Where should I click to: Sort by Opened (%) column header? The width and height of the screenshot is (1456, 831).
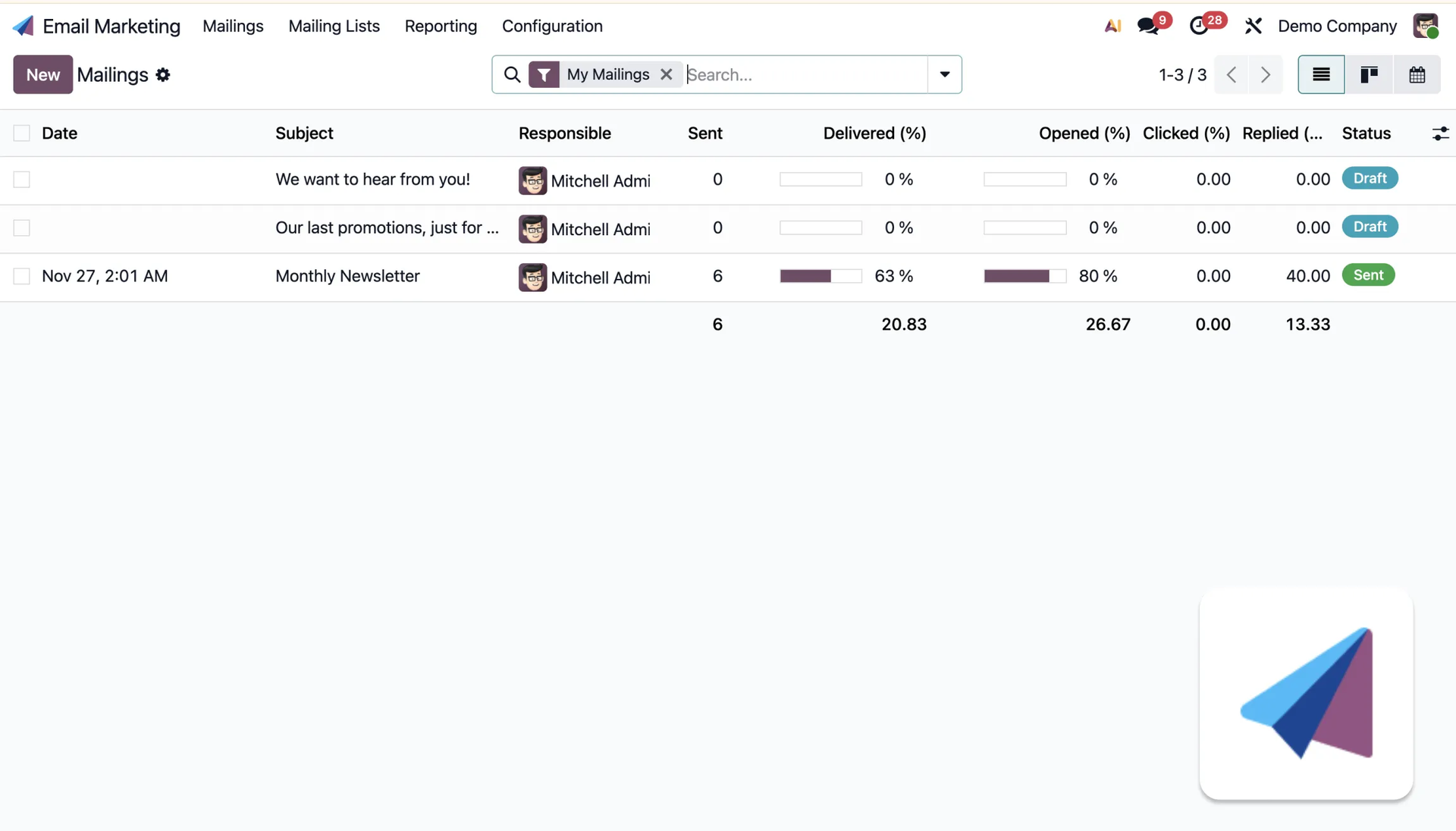pos(1084,133)
